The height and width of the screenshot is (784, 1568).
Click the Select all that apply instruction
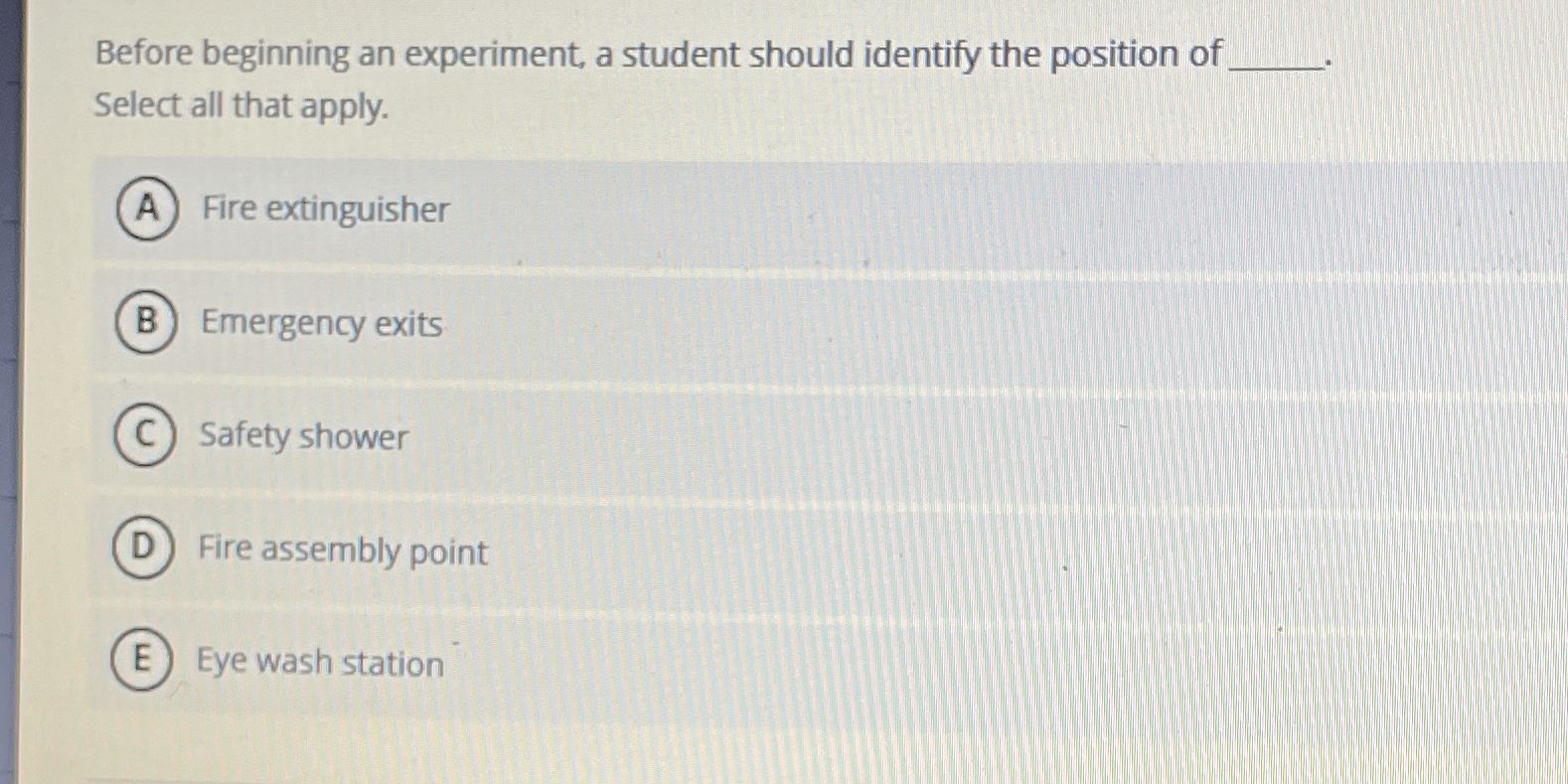click(x=241, y=105)
